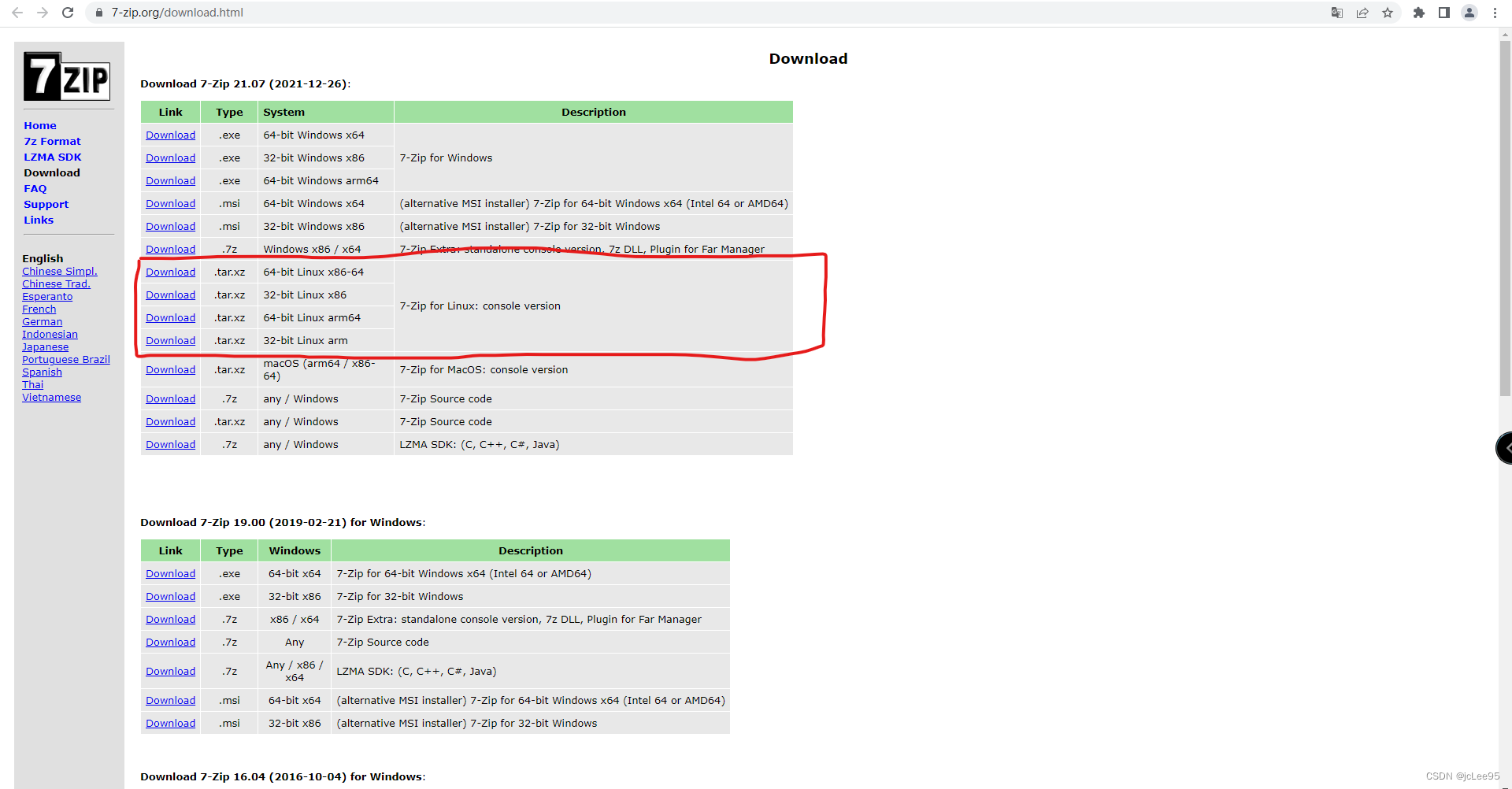Image resolution: width=1512 pixels, height=789 pixels.
Task: Download the 64-bit Windows x64 .exe
Action: tap(170, 135)
